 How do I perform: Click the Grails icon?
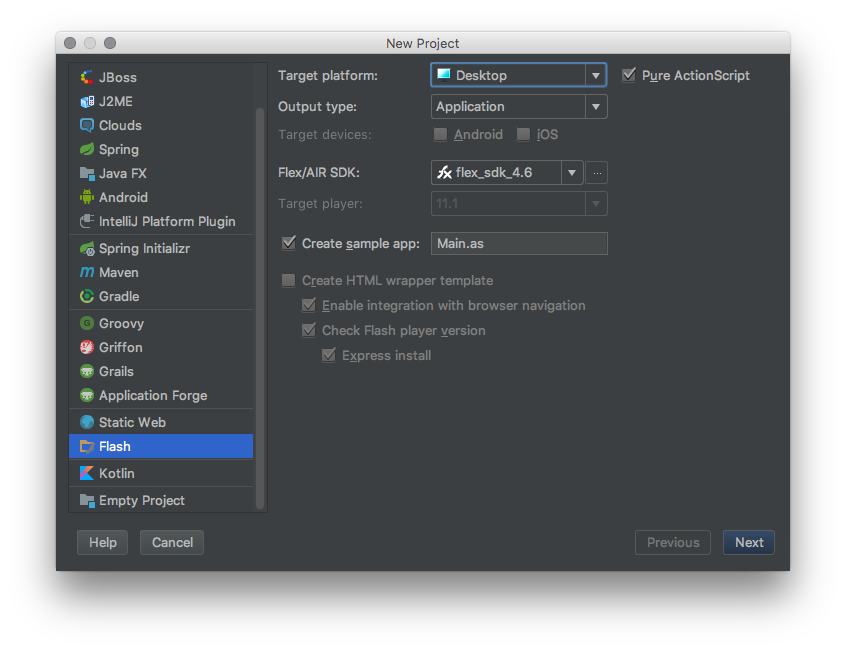point(87,371)
